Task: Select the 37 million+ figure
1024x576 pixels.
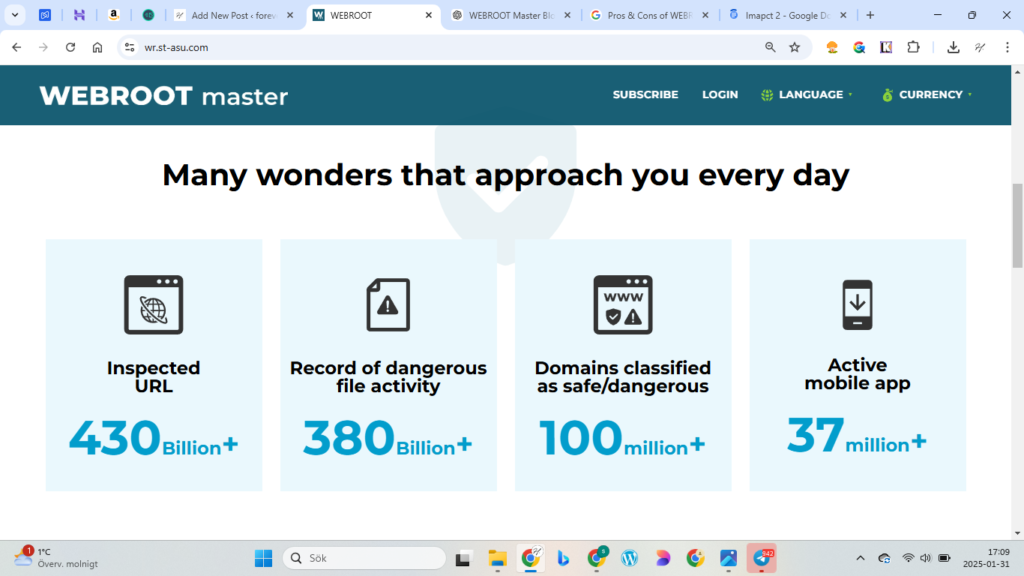Action: point(857,436)
